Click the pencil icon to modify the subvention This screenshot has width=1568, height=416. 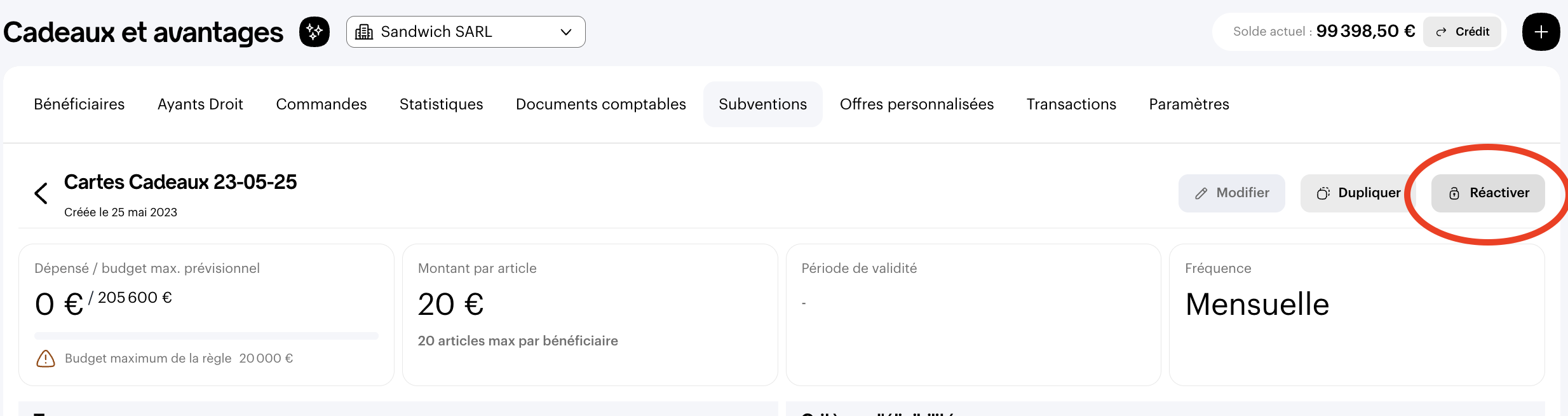pos(1201,193)
